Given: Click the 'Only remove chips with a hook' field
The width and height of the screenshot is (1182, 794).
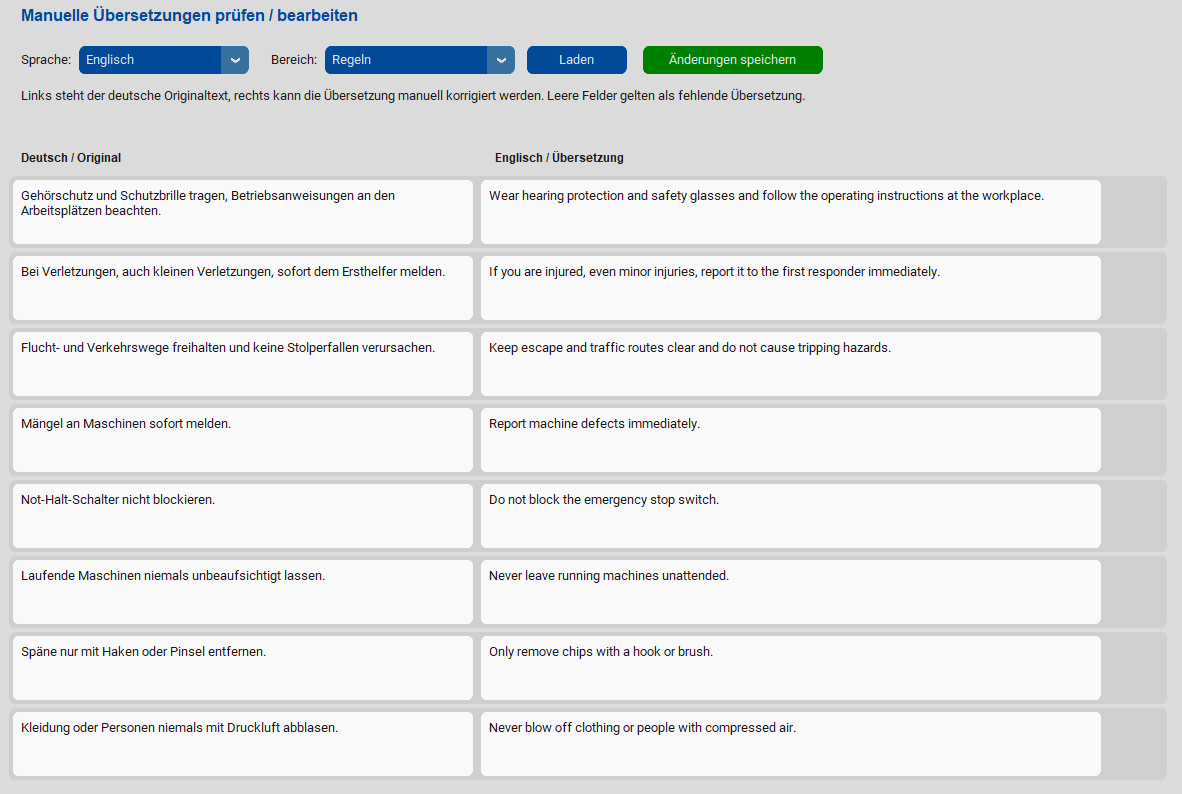Looking at the screenshot, I should coord(790,668).
